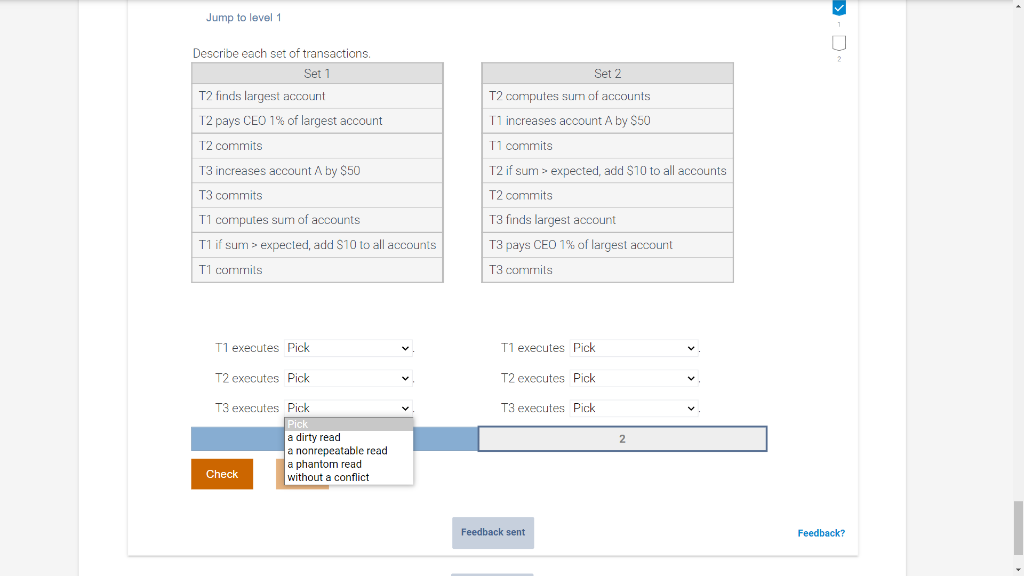Click the blue level 1 completion checkmark badge

point(838,8)
